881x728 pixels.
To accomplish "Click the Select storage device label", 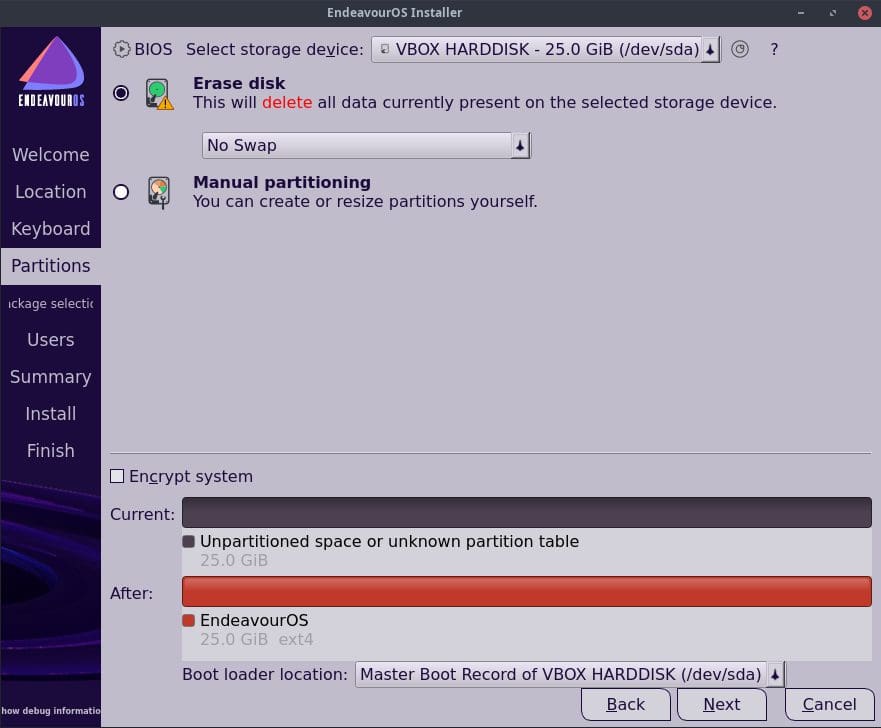I will pyautogui.click(x=275, y=49).
